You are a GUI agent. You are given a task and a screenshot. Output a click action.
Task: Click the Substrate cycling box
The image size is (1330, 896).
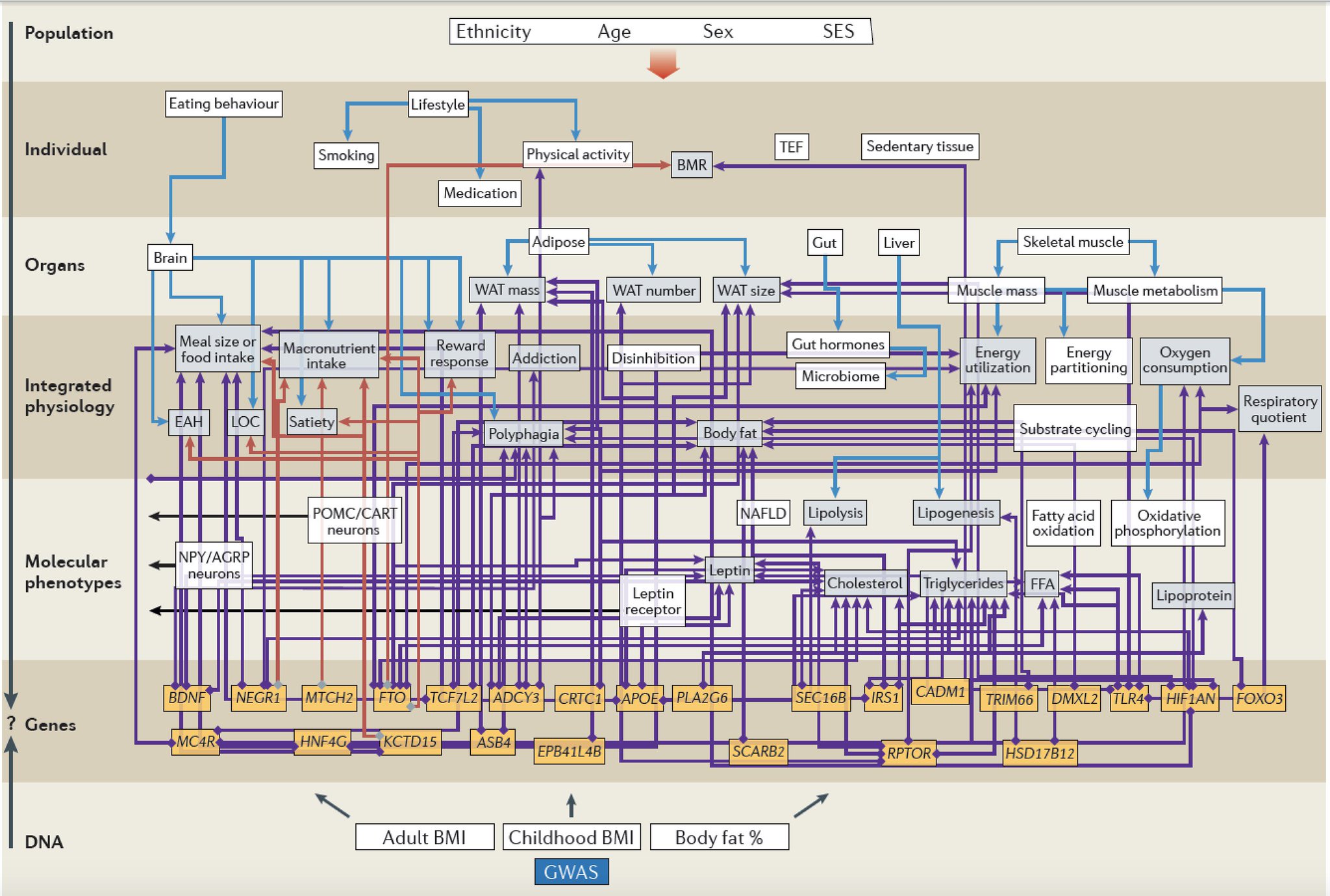1074,429
